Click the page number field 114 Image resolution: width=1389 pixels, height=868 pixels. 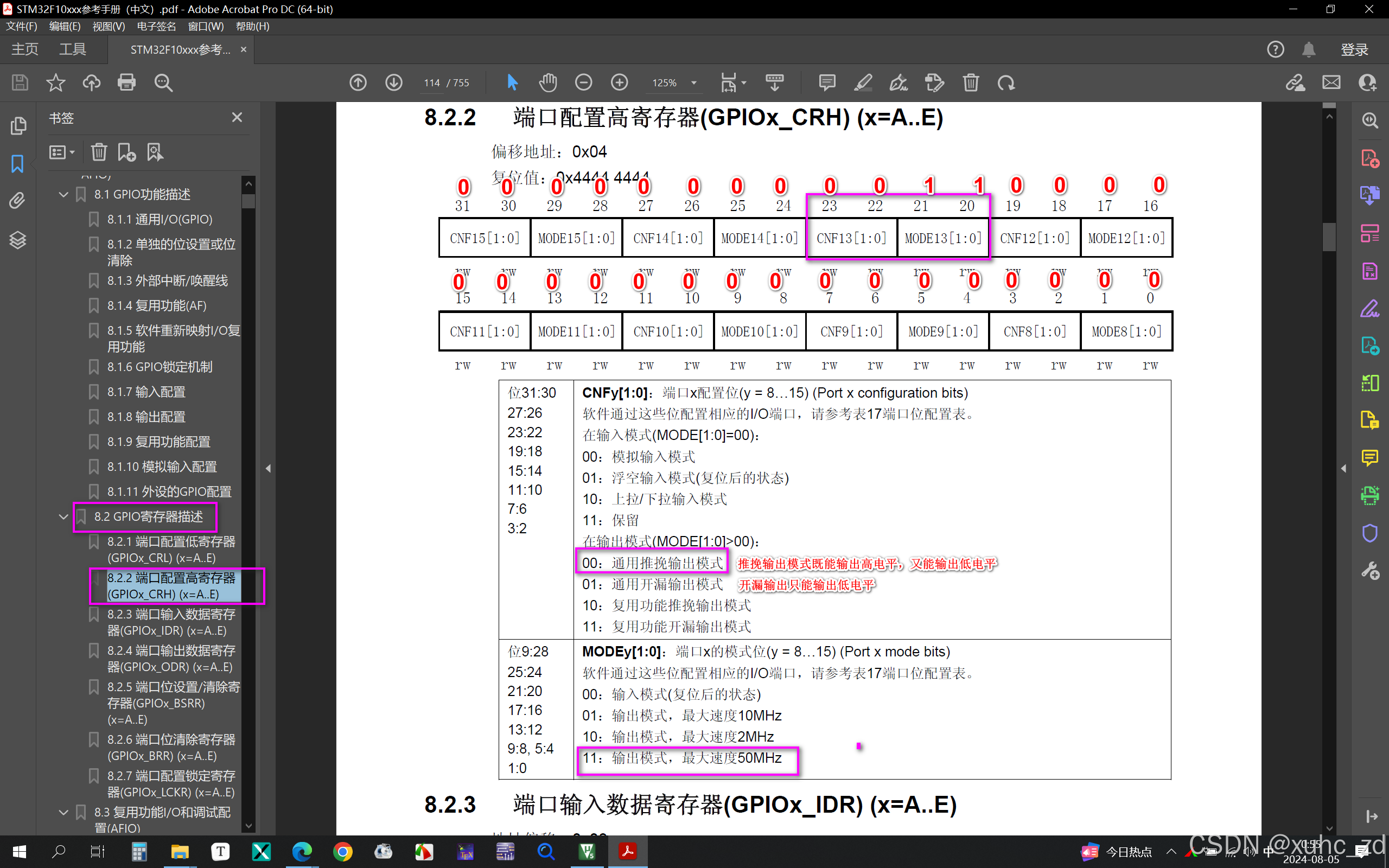[x=432, y=82]
